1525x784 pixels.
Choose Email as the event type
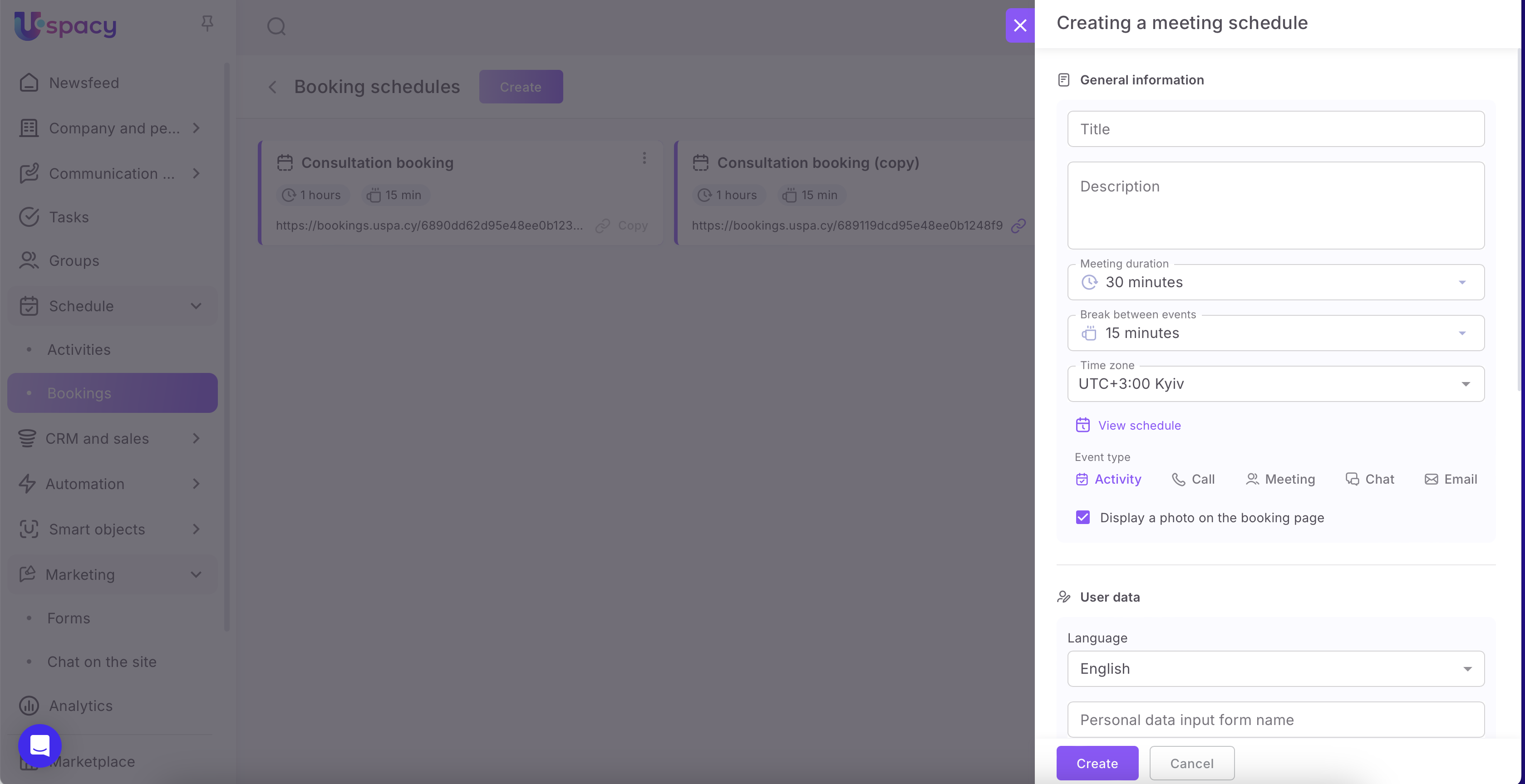1451,479
